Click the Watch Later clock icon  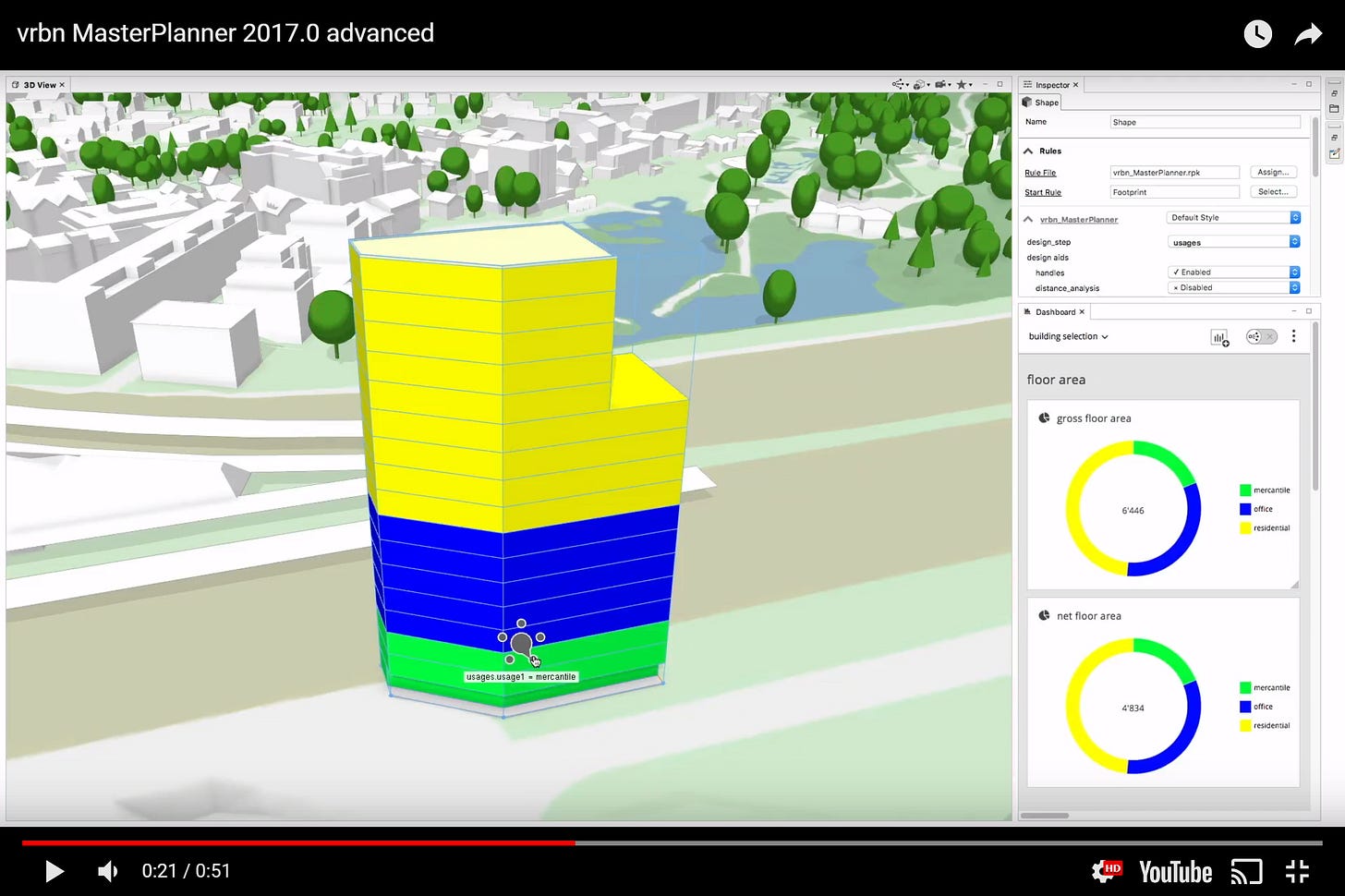pos(1257,34)
